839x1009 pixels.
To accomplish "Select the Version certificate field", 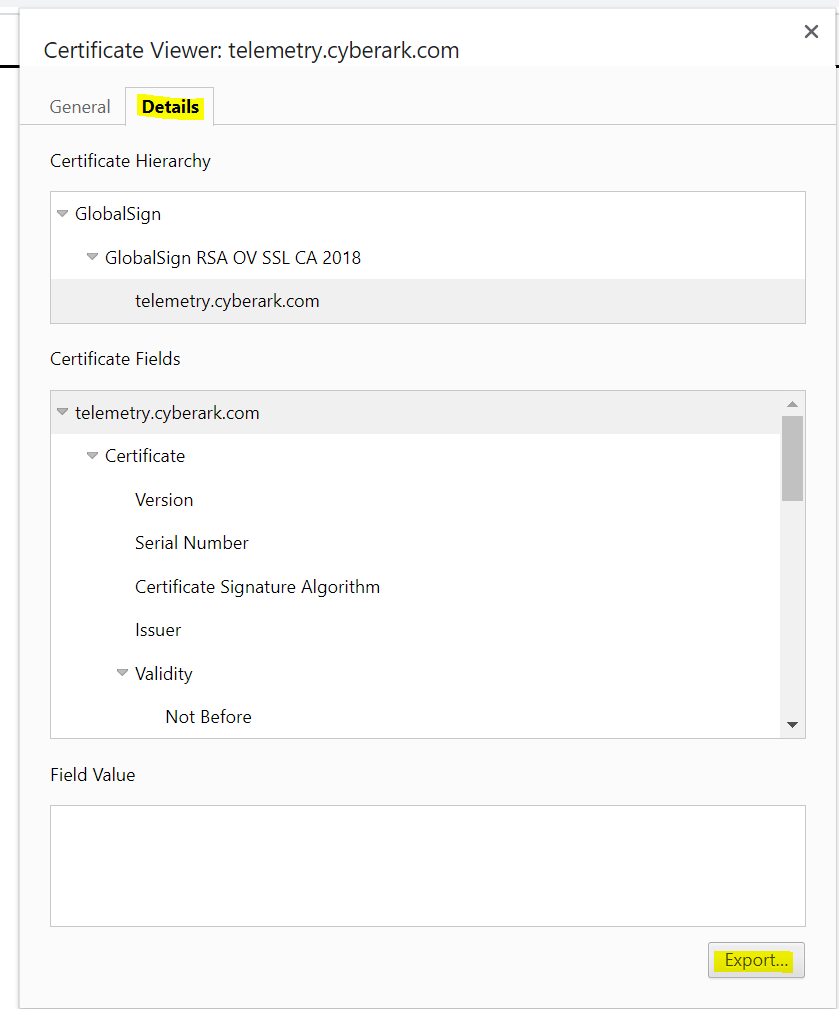I will coord(164,499).
